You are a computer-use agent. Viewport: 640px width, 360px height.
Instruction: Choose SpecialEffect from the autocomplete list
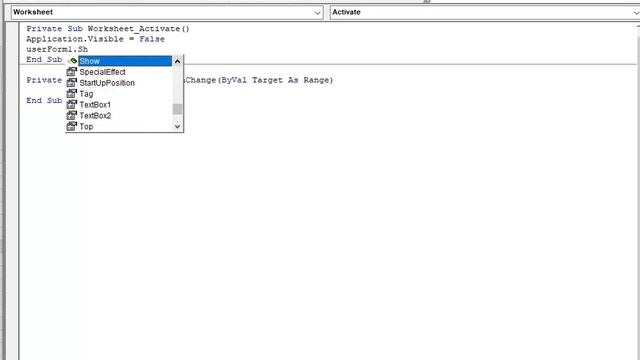pyautogui.click(x=102, y=72)
